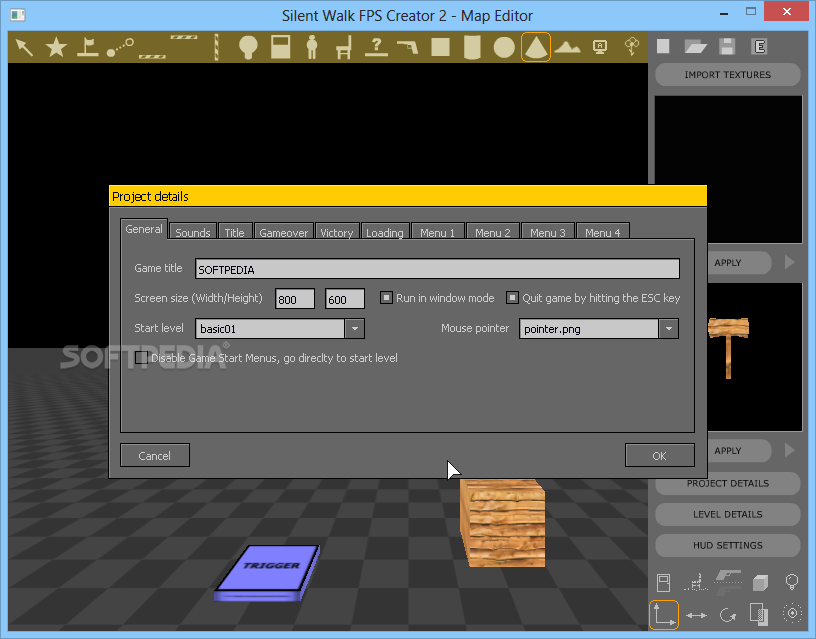Switch to the Gameover tab
The image size is (816, 639).
tap(284, 232)
